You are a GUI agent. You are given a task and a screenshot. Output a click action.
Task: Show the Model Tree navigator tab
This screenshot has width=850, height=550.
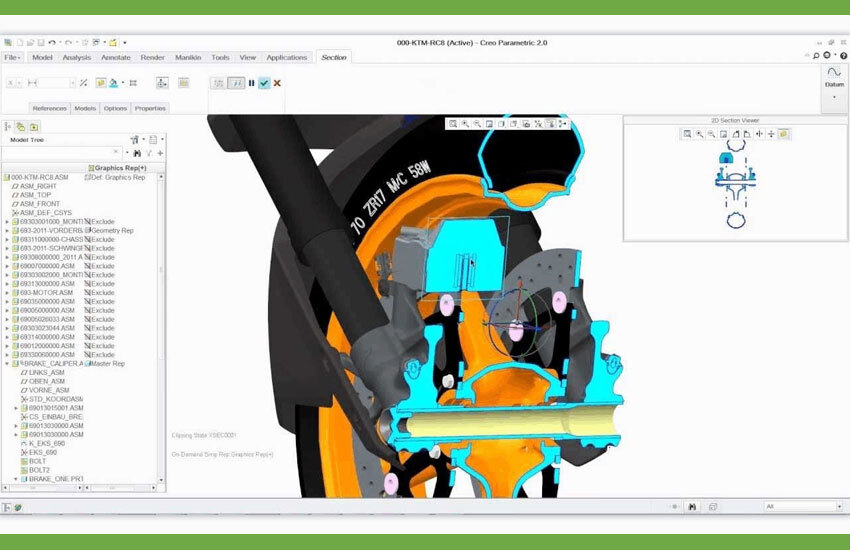[x=8, y=127]
